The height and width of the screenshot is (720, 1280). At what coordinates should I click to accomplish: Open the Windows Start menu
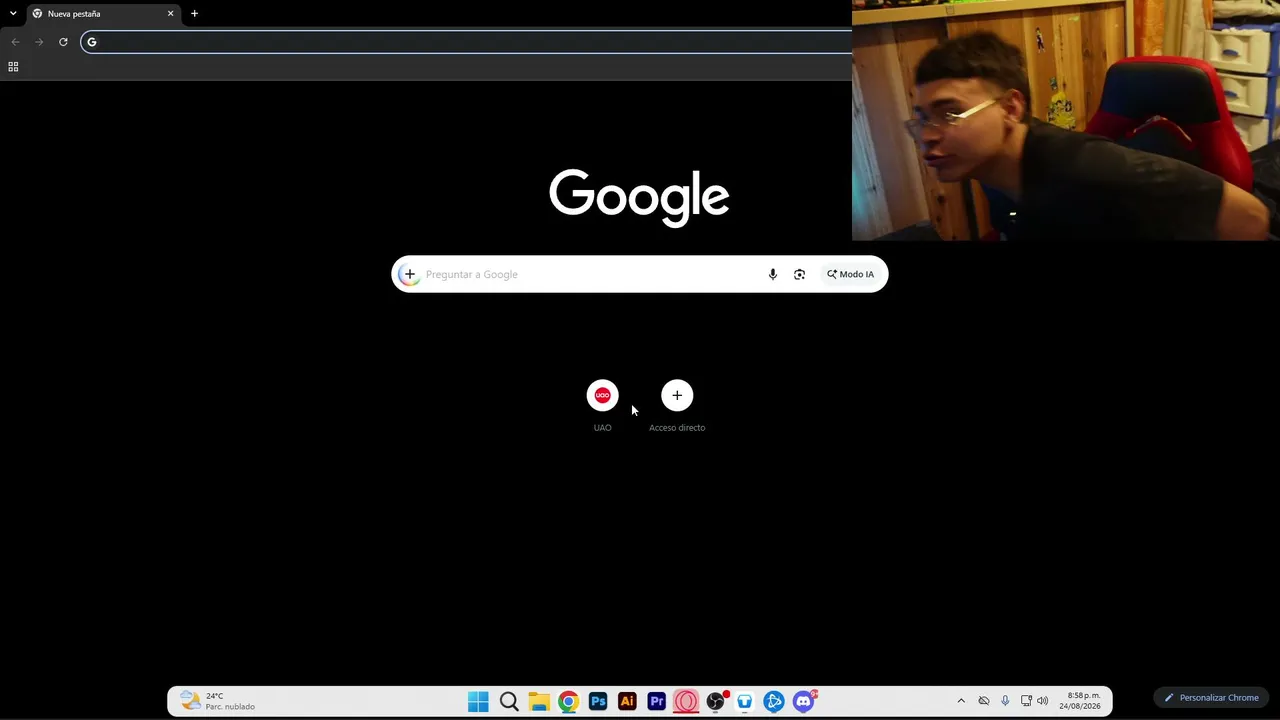[x=479, y=702]
